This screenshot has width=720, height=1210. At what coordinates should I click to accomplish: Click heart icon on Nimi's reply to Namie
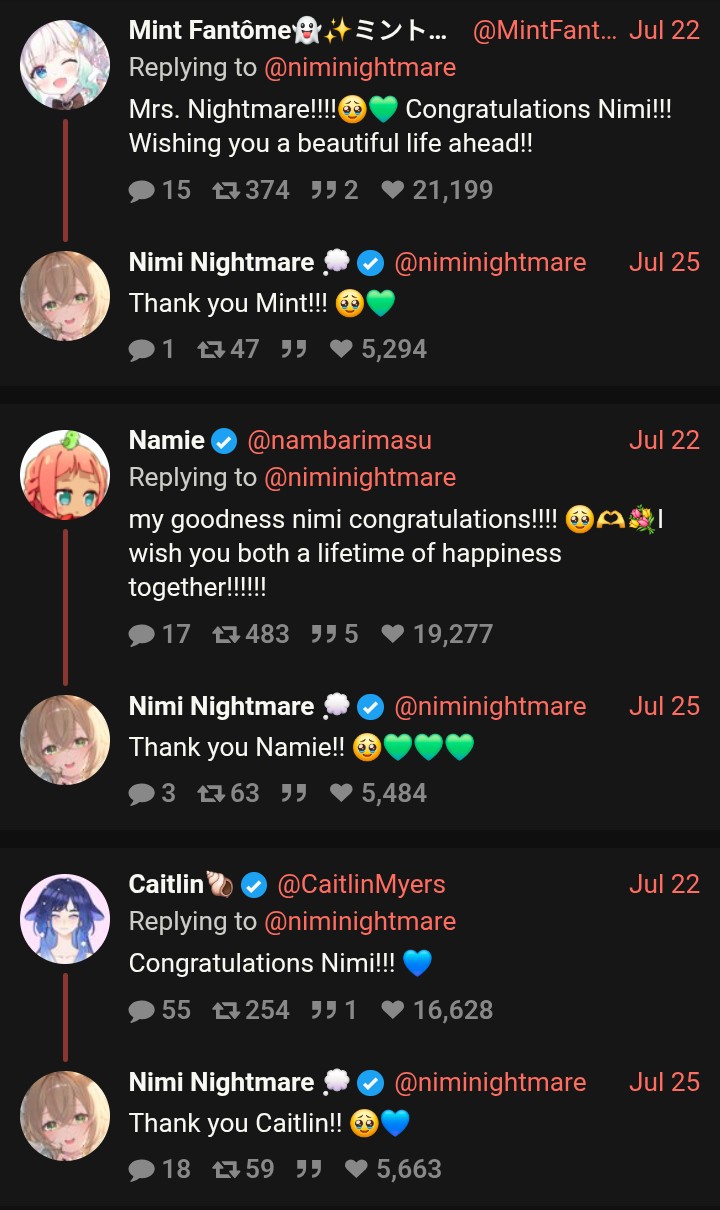pos(342,793)
